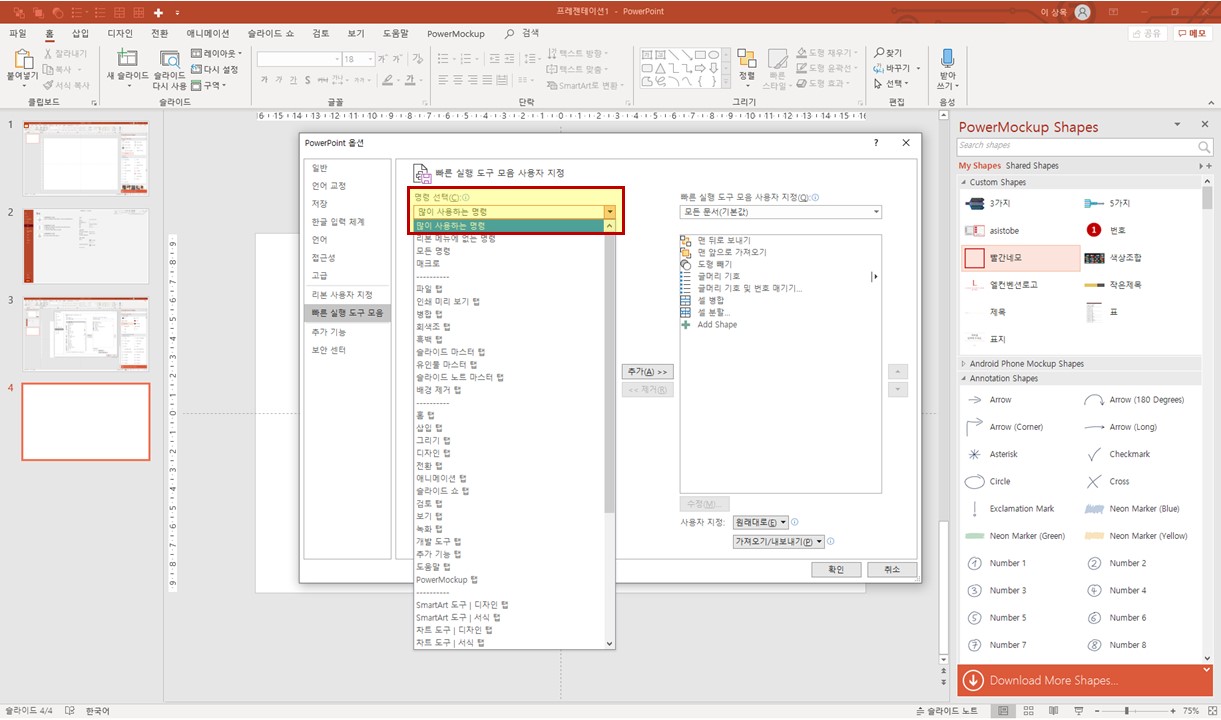Pick the Asterisk annotation shape
The height and width of the screenshot is (720, 1221).
[x=1020, y=454]
